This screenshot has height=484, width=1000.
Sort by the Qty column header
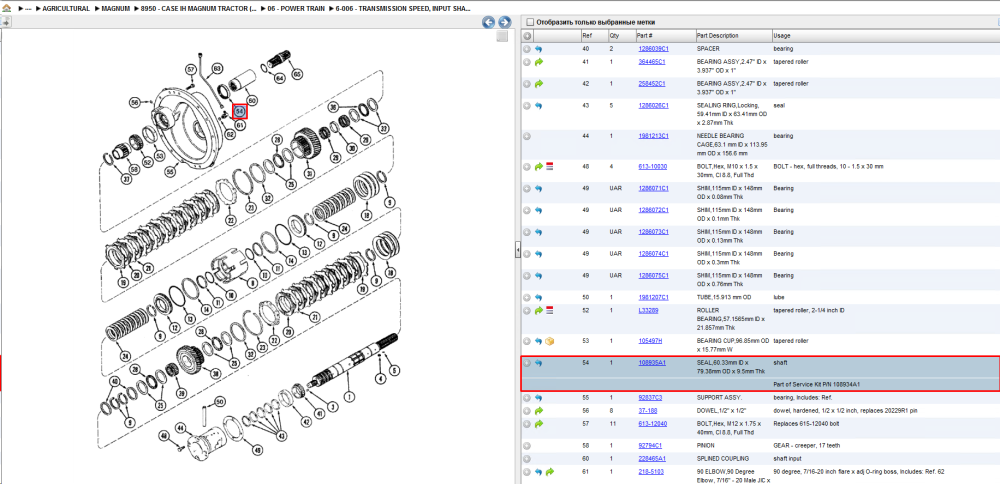point(614,36)
